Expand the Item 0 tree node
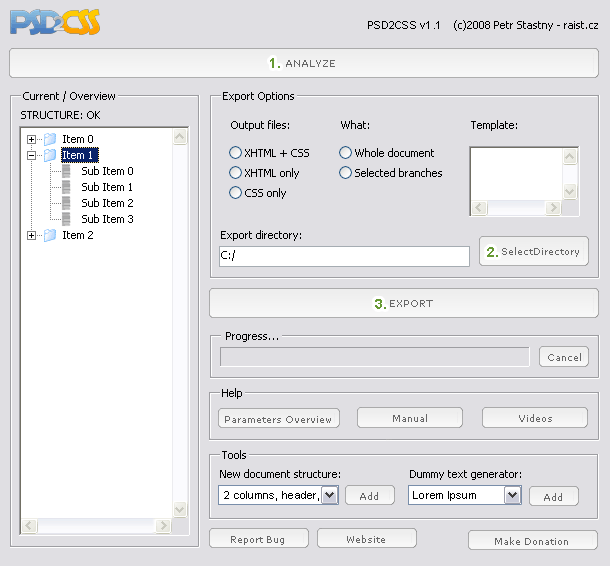 [x=32, y=139]
